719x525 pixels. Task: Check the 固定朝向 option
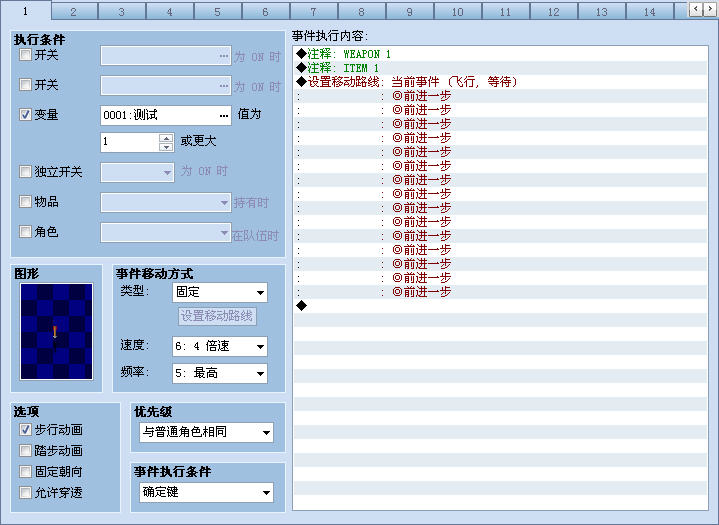click(x=25, y=471)
